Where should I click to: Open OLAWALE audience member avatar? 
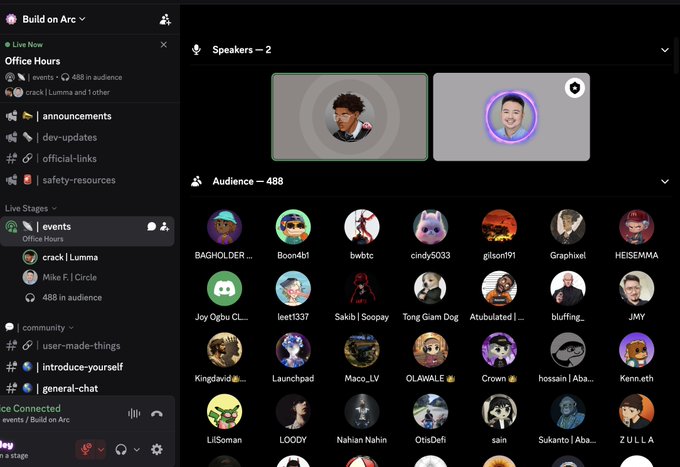[x=430, y=350]
